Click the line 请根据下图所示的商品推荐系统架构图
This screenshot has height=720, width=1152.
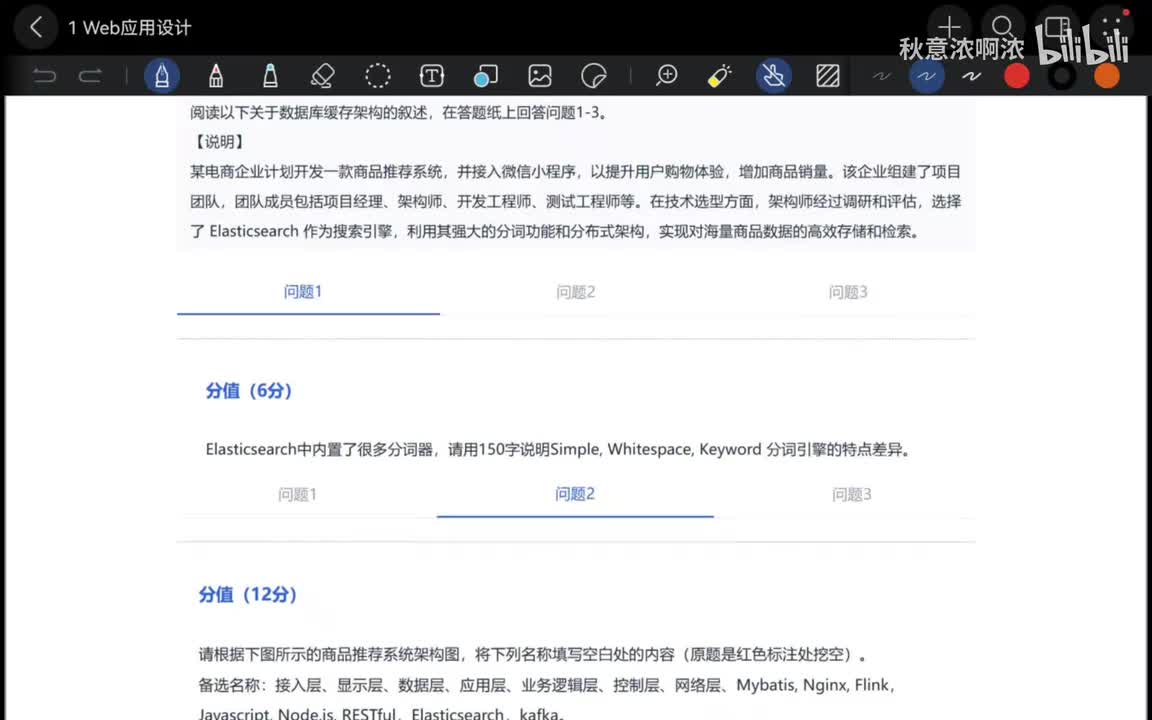coord(533,655)
